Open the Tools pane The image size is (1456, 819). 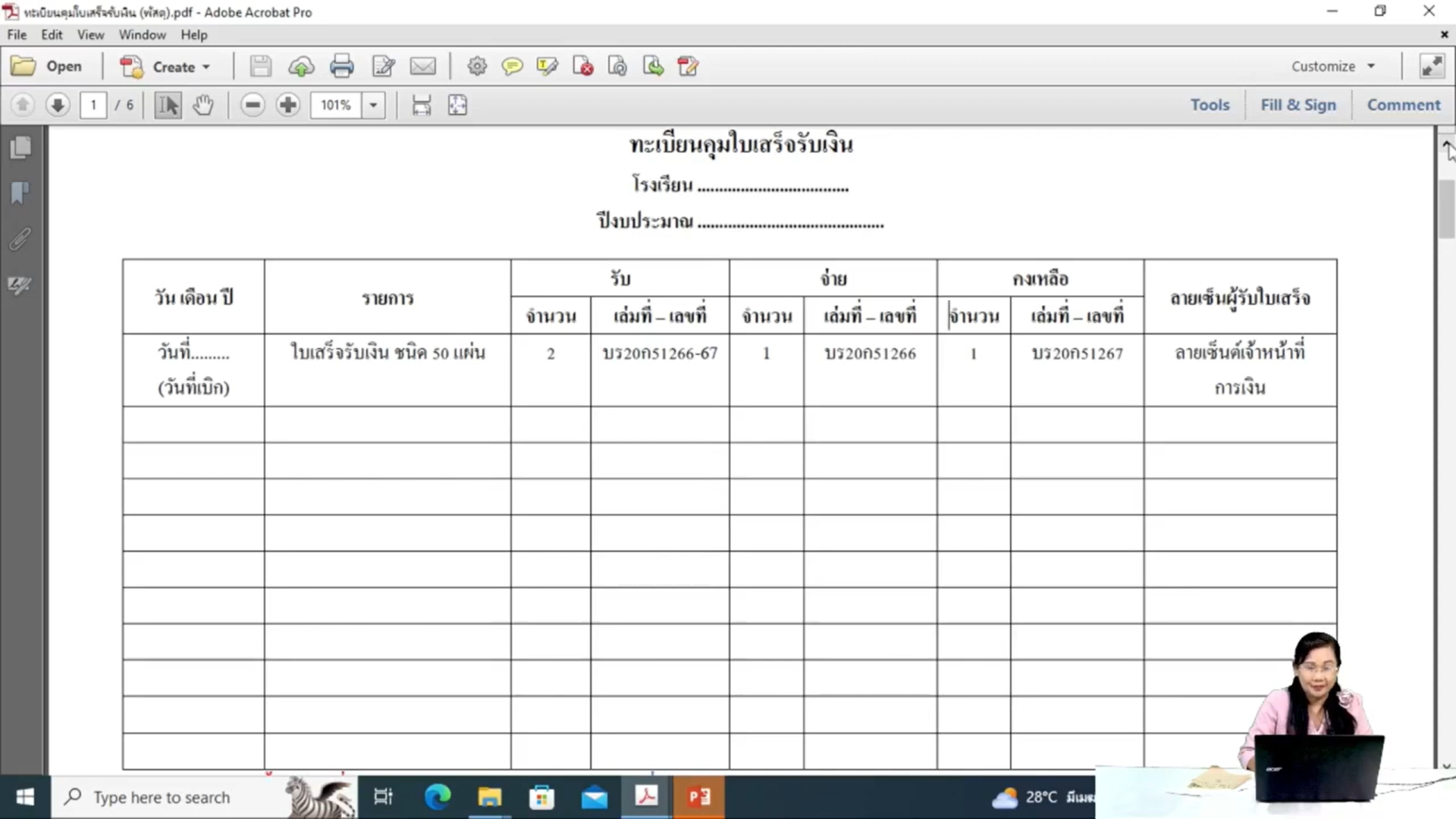pos(1210,105)
